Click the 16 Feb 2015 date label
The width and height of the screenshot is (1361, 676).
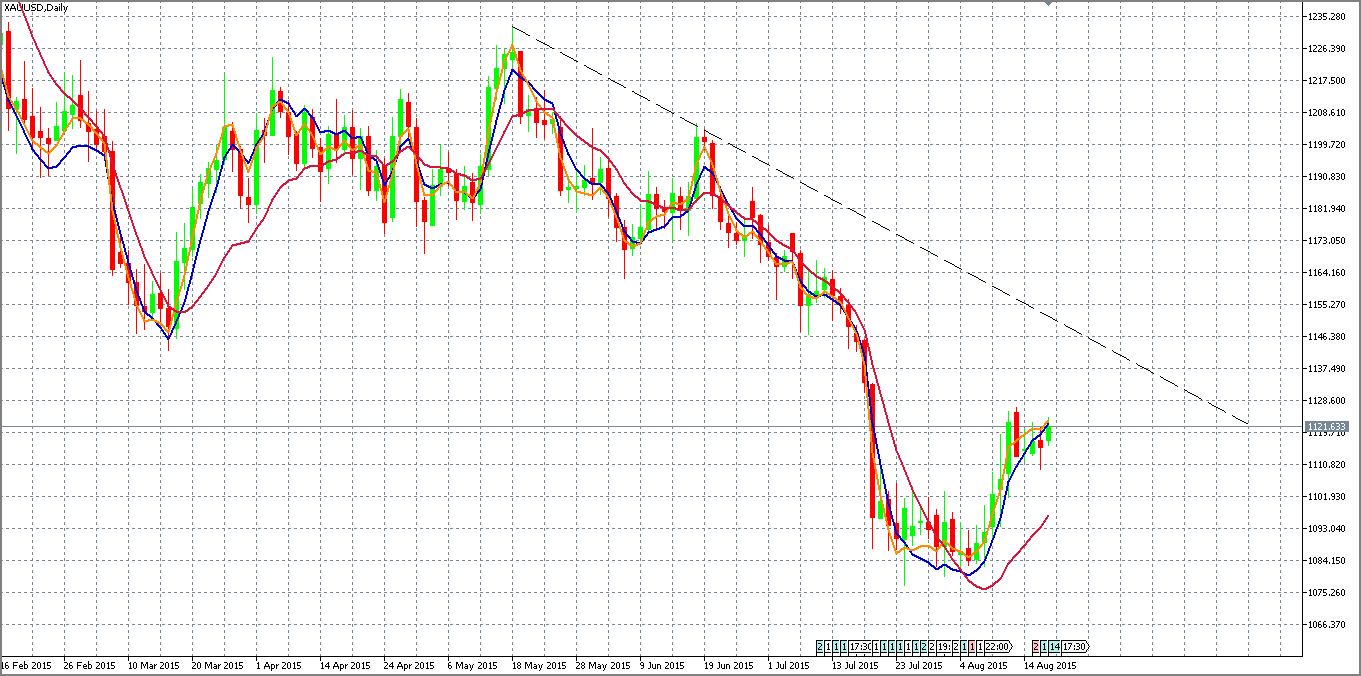pyautogui.click(x=27, y=665)
